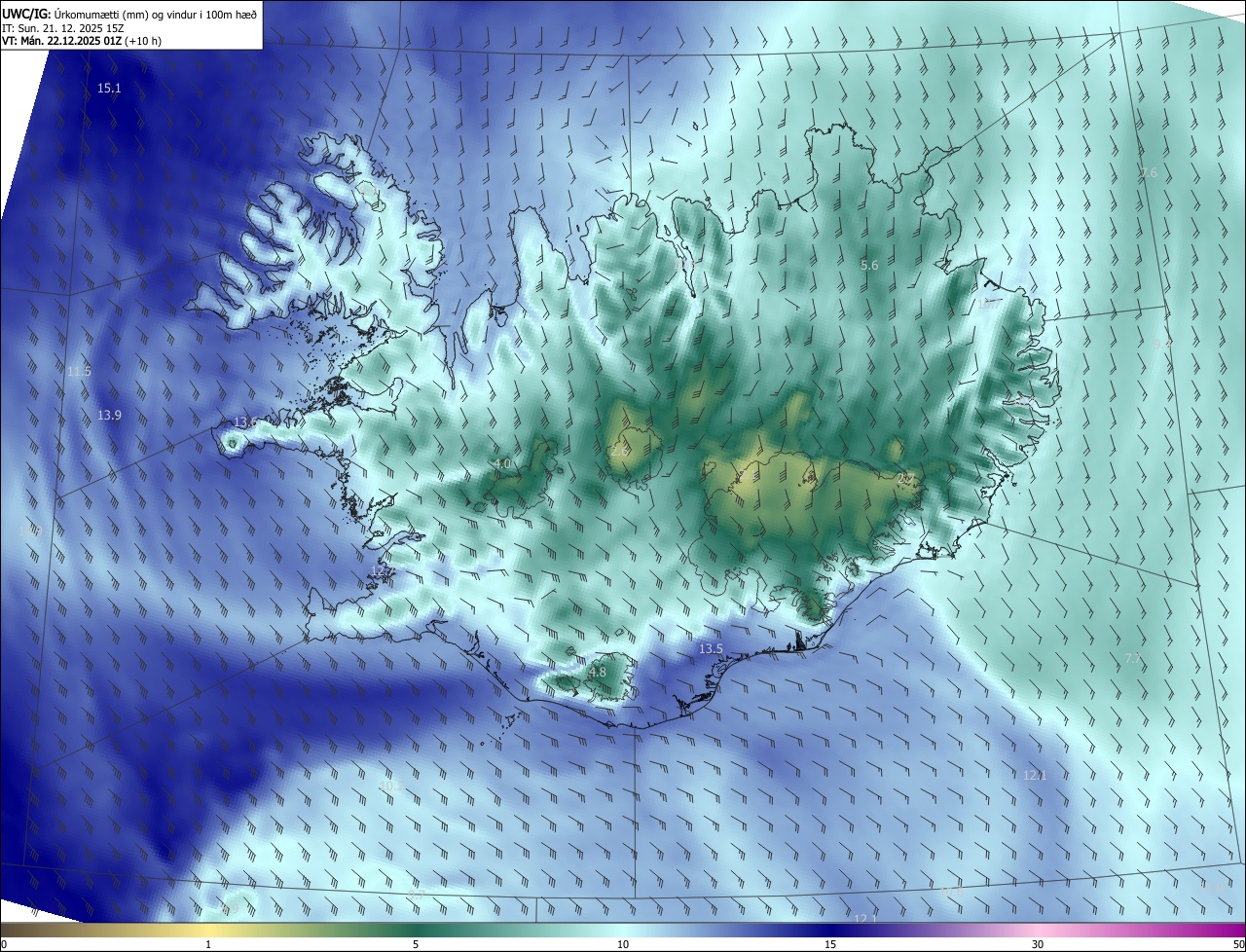This screenshot has width=1246, height=952.
Task: Select the 5.6 value label
Action: (870, 265)
